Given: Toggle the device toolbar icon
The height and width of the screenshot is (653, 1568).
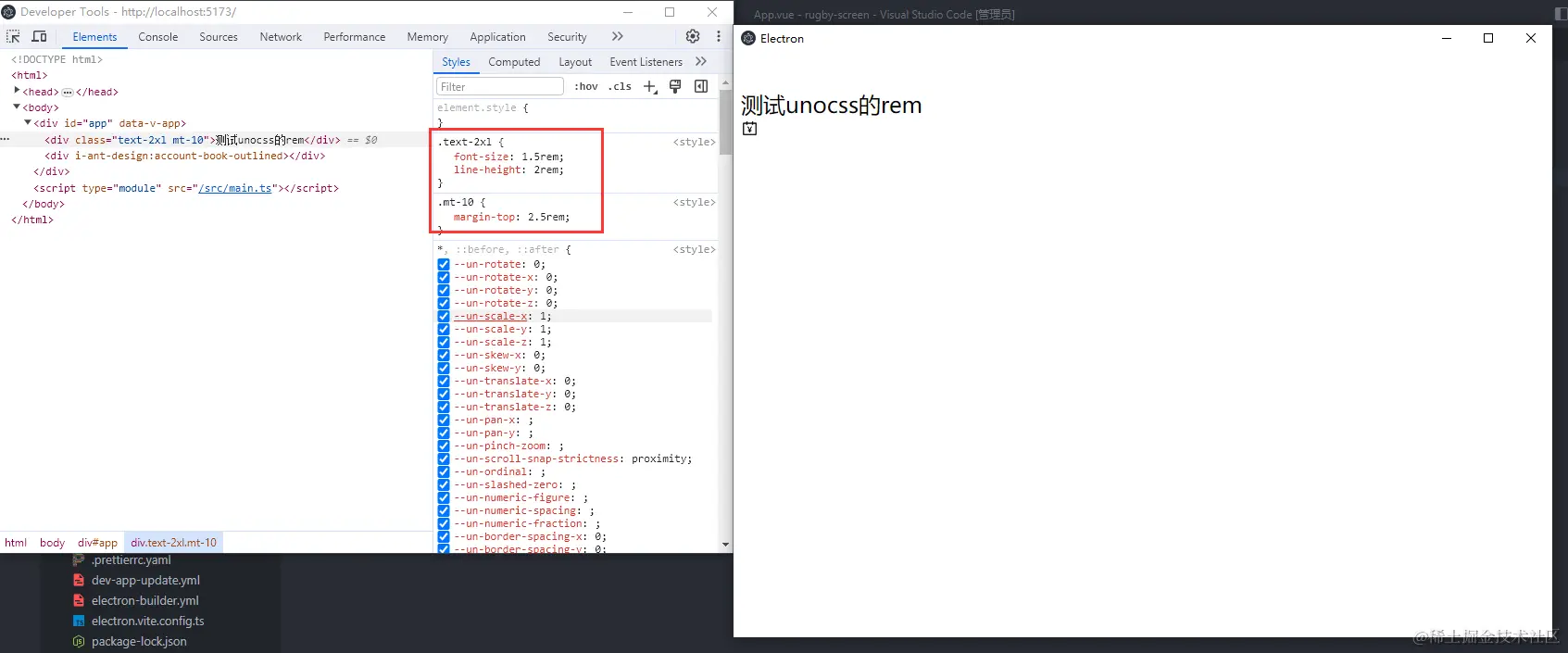Looking at the screenshot, I should tap(39, 37).
